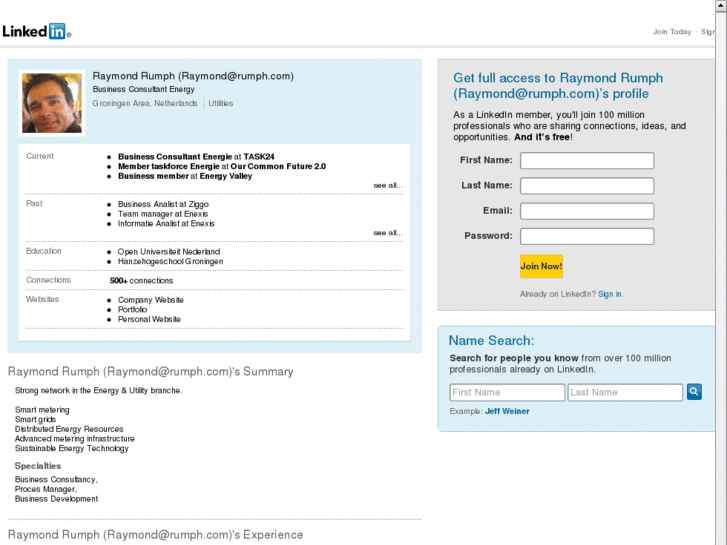Click Advanced metering infrastructure text
The height and width of the screenshot is (545, 727).
(x=75, y=439)
